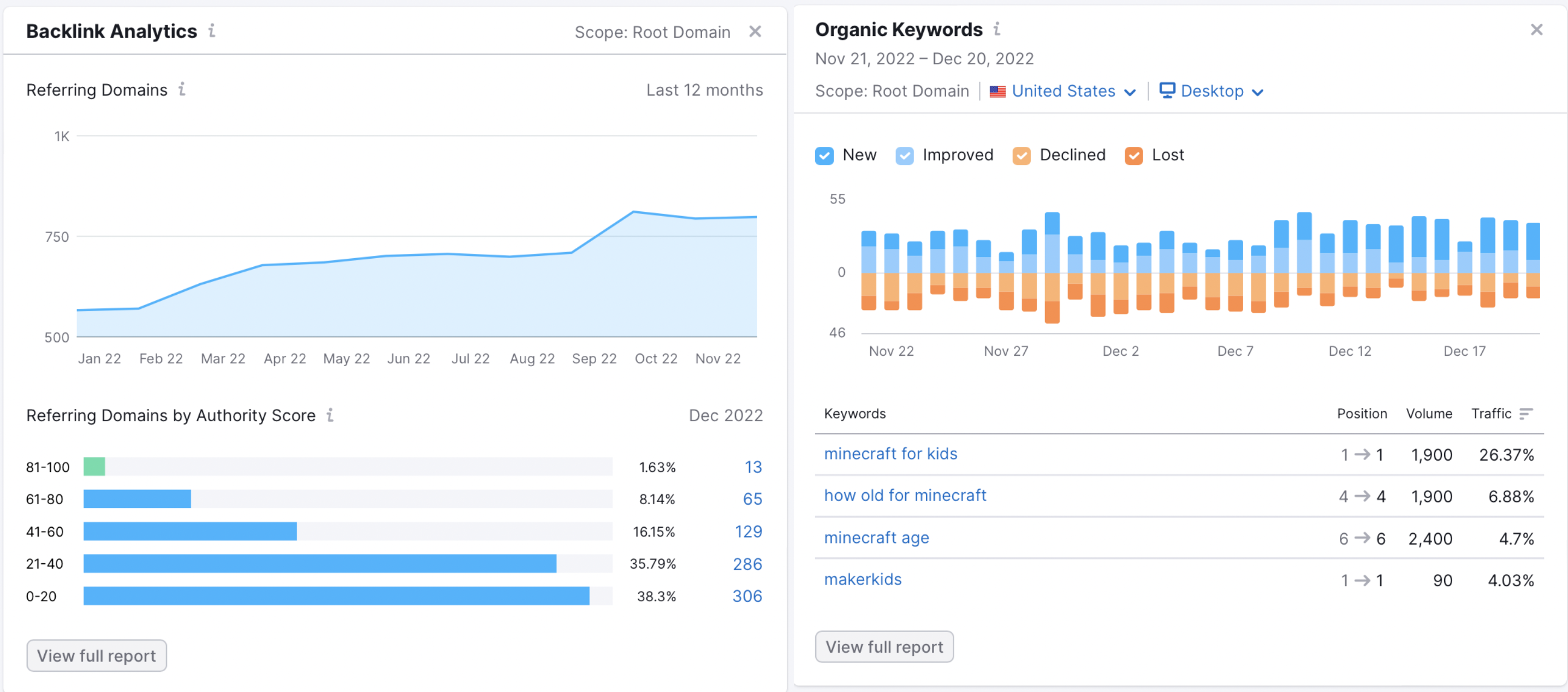Viewport: 1568px width, 692px height.
Task: Open 'minecraft for kids' keyword link
Action: coord(890,454)
